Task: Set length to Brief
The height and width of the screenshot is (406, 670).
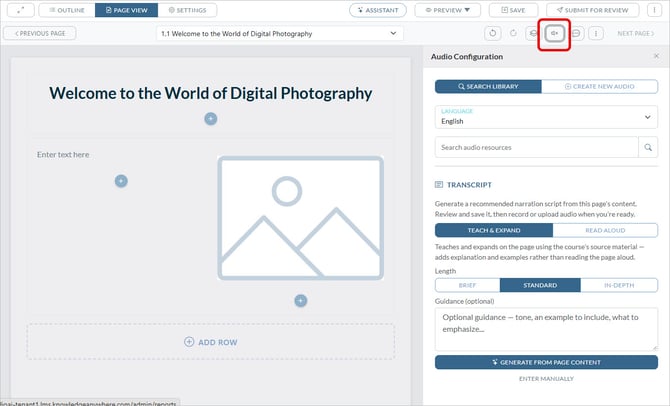Action: point(467,285)
